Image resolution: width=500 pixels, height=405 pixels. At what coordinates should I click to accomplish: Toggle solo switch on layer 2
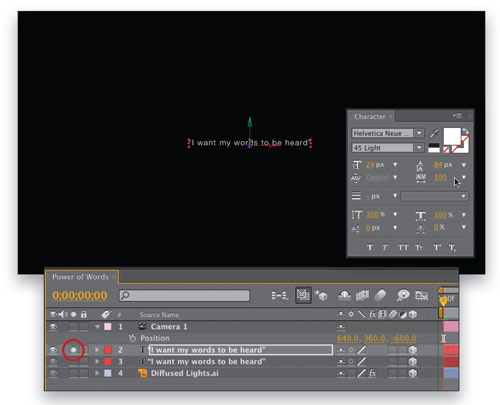coord(73,350)
